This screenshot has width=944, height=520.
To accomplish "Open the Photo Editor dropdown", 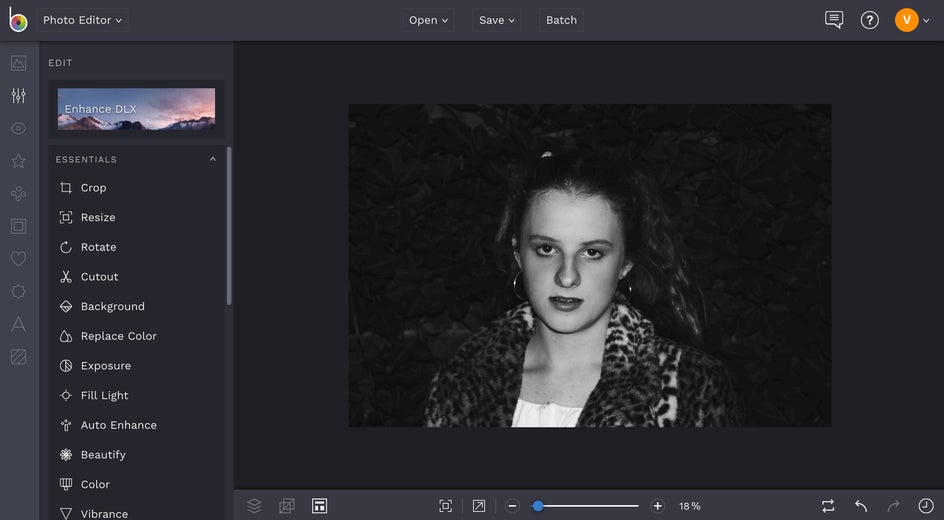I will coord(82,20).
